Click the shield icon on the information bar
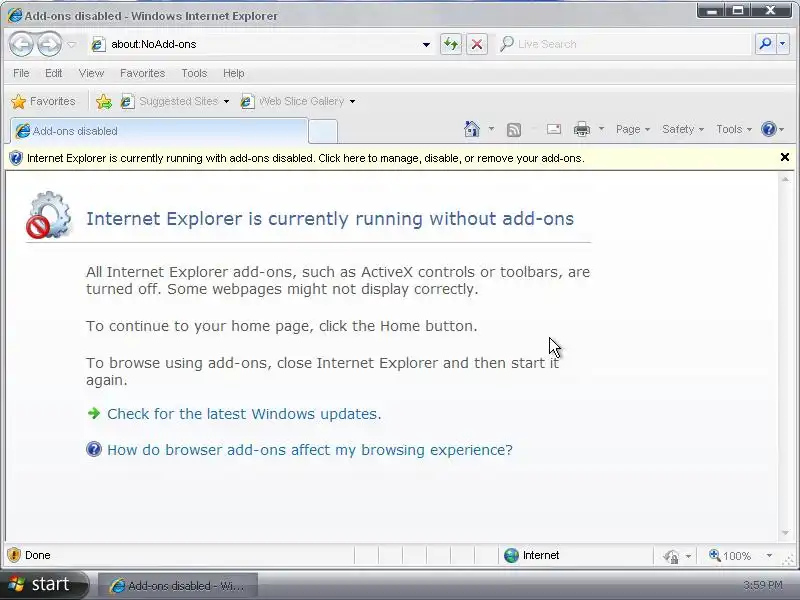Image resolution: width=800 pixels, height=600 pixels. pyautogui.click(x=16, y=158)
